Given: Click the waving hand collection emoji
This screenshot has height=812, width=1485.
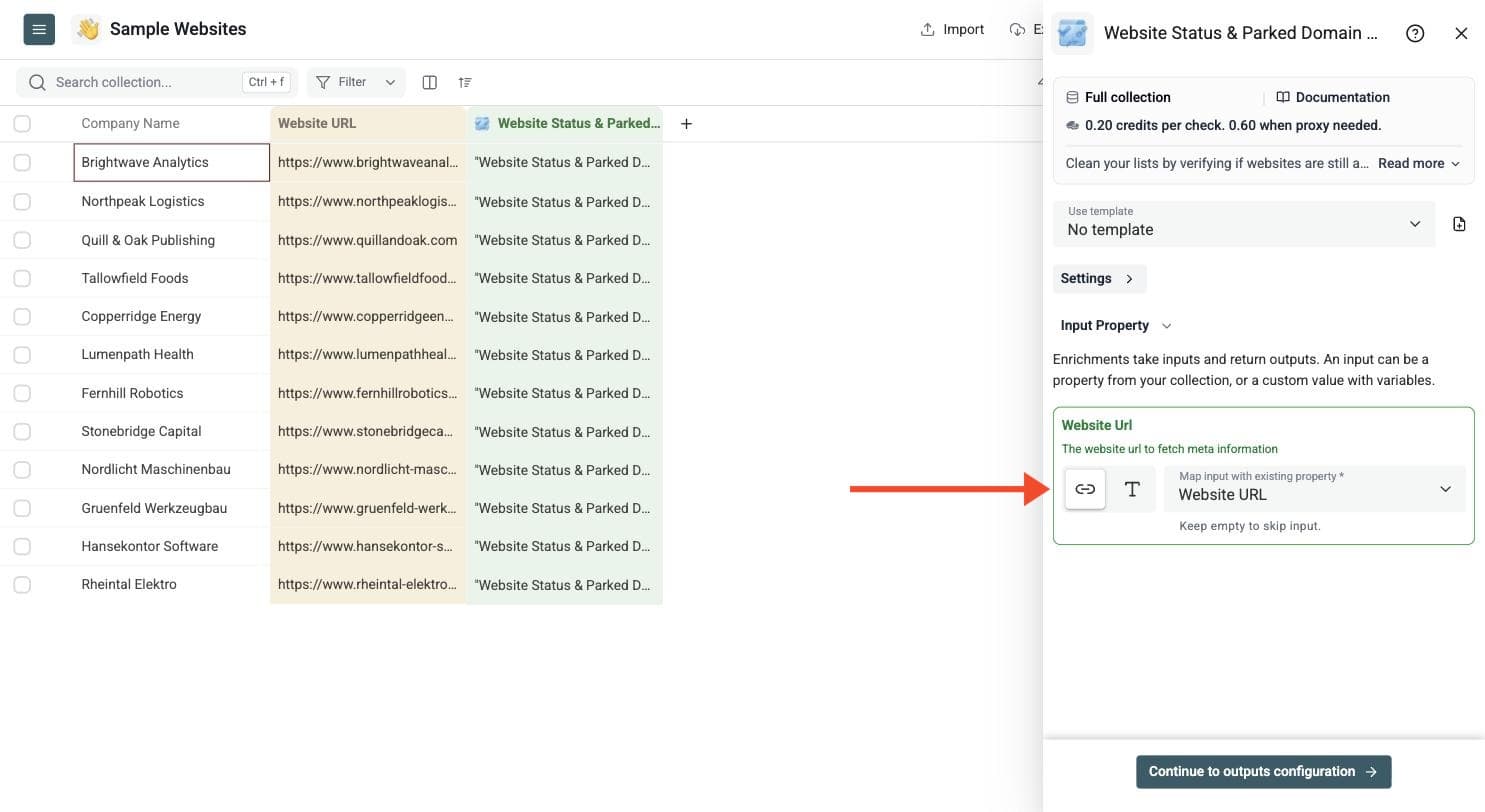Looking at the screenshot, I should click(x=88, y=29).
